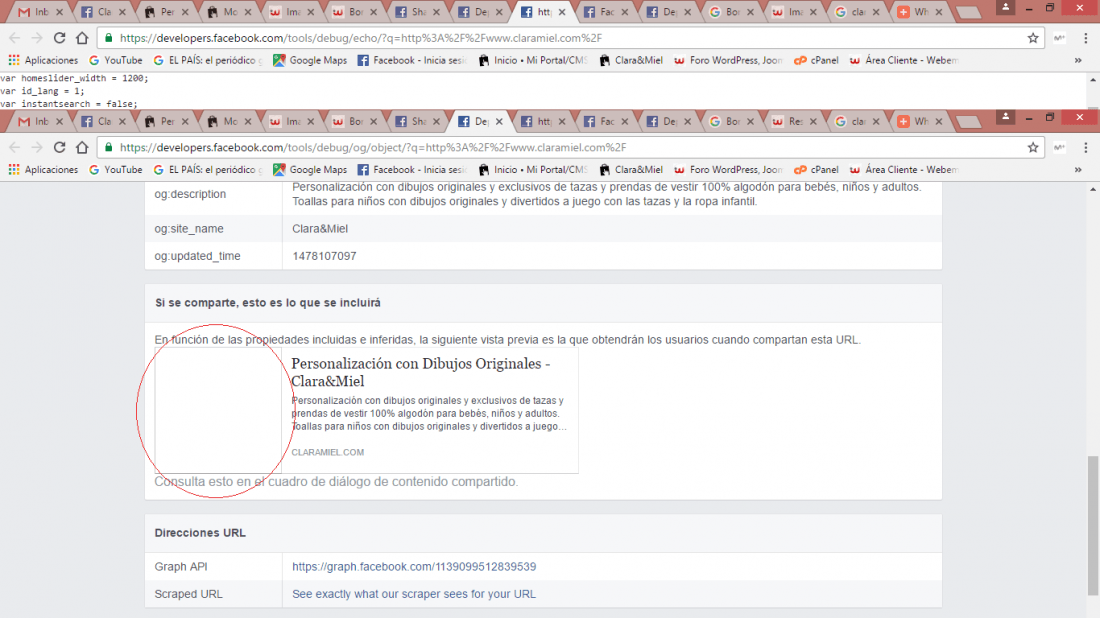Open preview title 'Personalización con Dibujos Originales'
This screenshot has width=1100, height=618.
pyautogui.click(x=421, y=372)
